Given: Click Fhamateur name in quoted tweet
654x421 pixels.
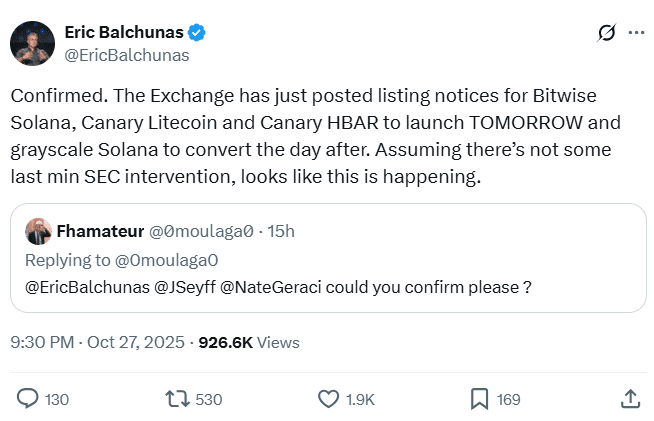Looking at the screenshot, I should pyautogui.click(x=98, y=231).
